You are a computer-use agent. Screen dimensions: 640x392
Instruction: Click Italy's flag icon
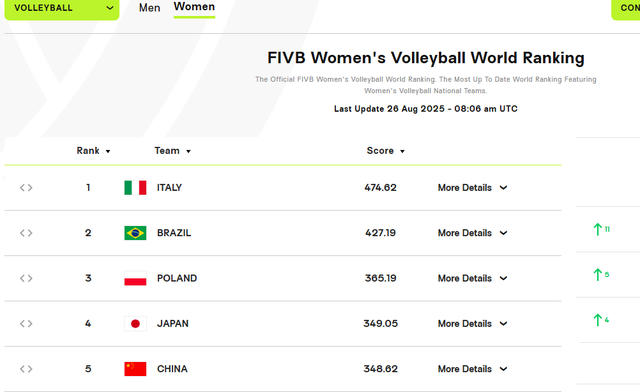pos(135,188)
